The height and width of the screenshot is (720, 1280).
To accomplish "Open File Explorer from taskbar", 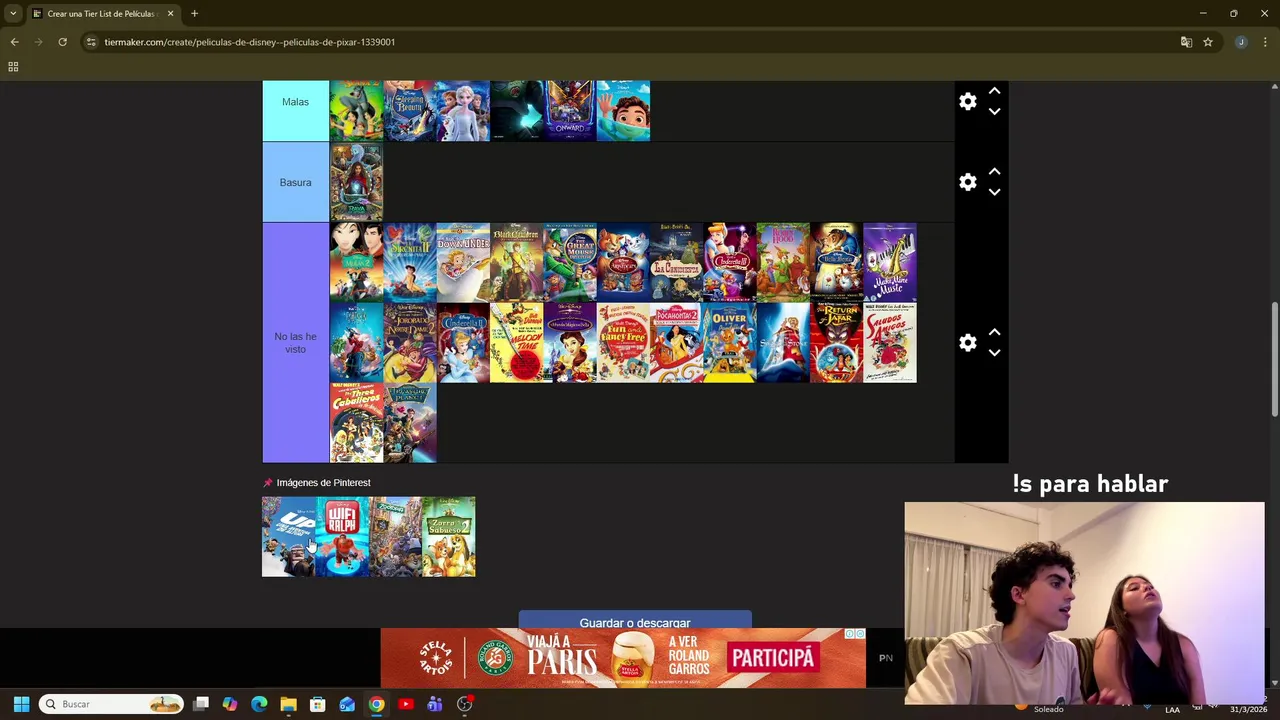I will (x=288, y=704).
